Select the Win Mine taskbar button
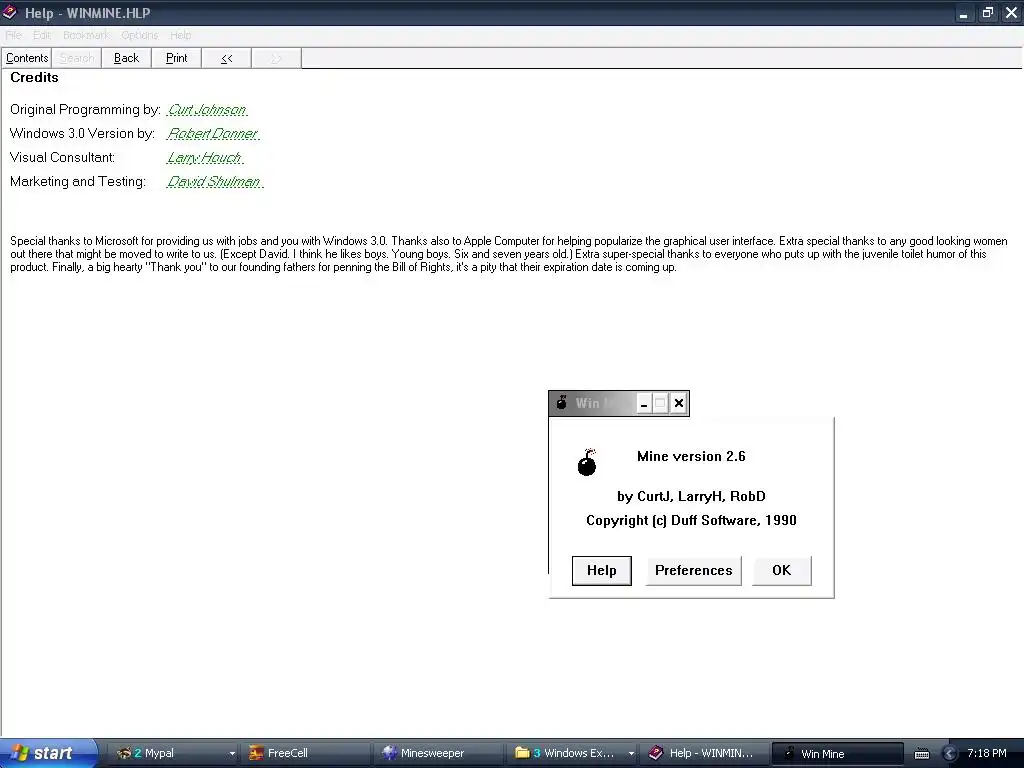This screenshot has width=1024, height=768. tap(837, 754)
